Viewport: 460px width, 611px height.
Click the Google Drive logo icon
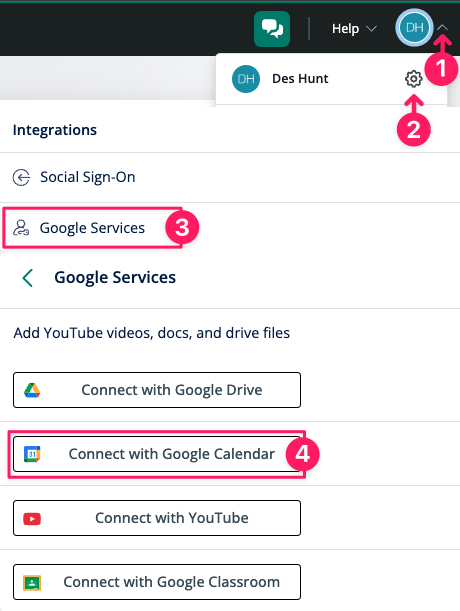click(32, 390)
